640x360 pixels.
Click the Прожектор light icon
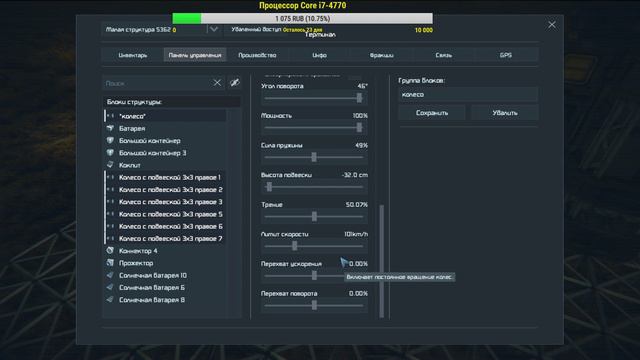[x=110, y=262]
